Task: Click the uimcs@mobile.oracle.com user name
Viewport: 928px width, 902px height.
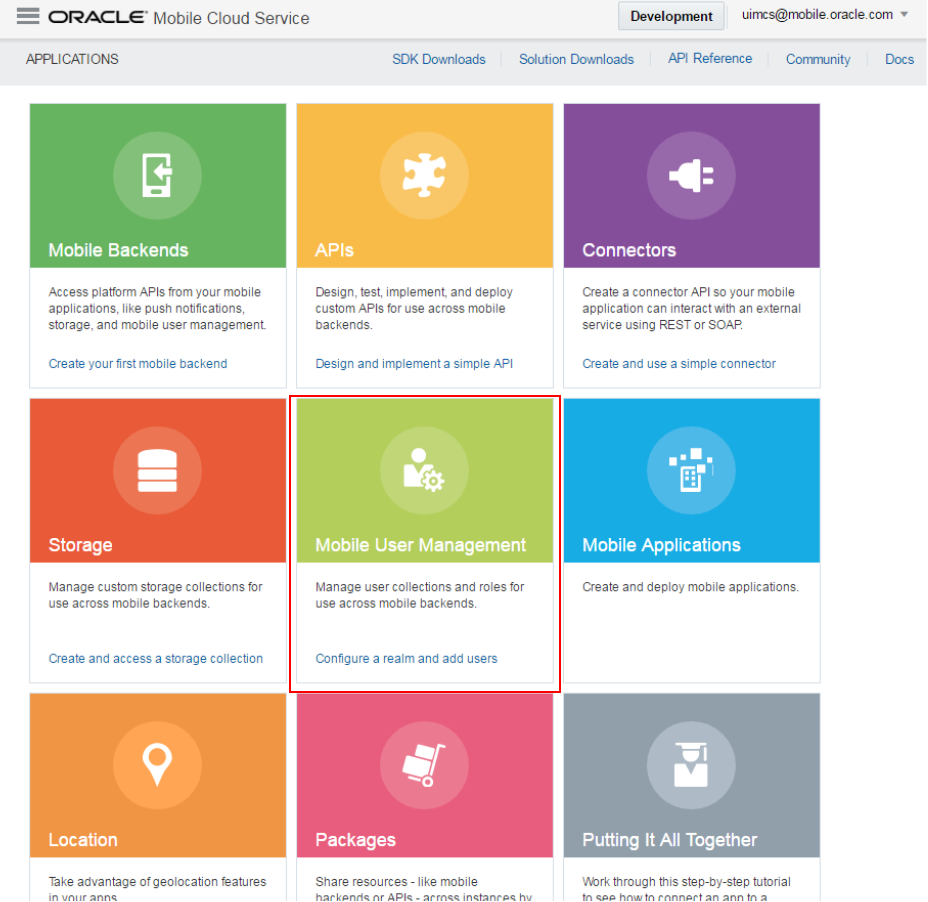Action: click(x=817, y=15)
